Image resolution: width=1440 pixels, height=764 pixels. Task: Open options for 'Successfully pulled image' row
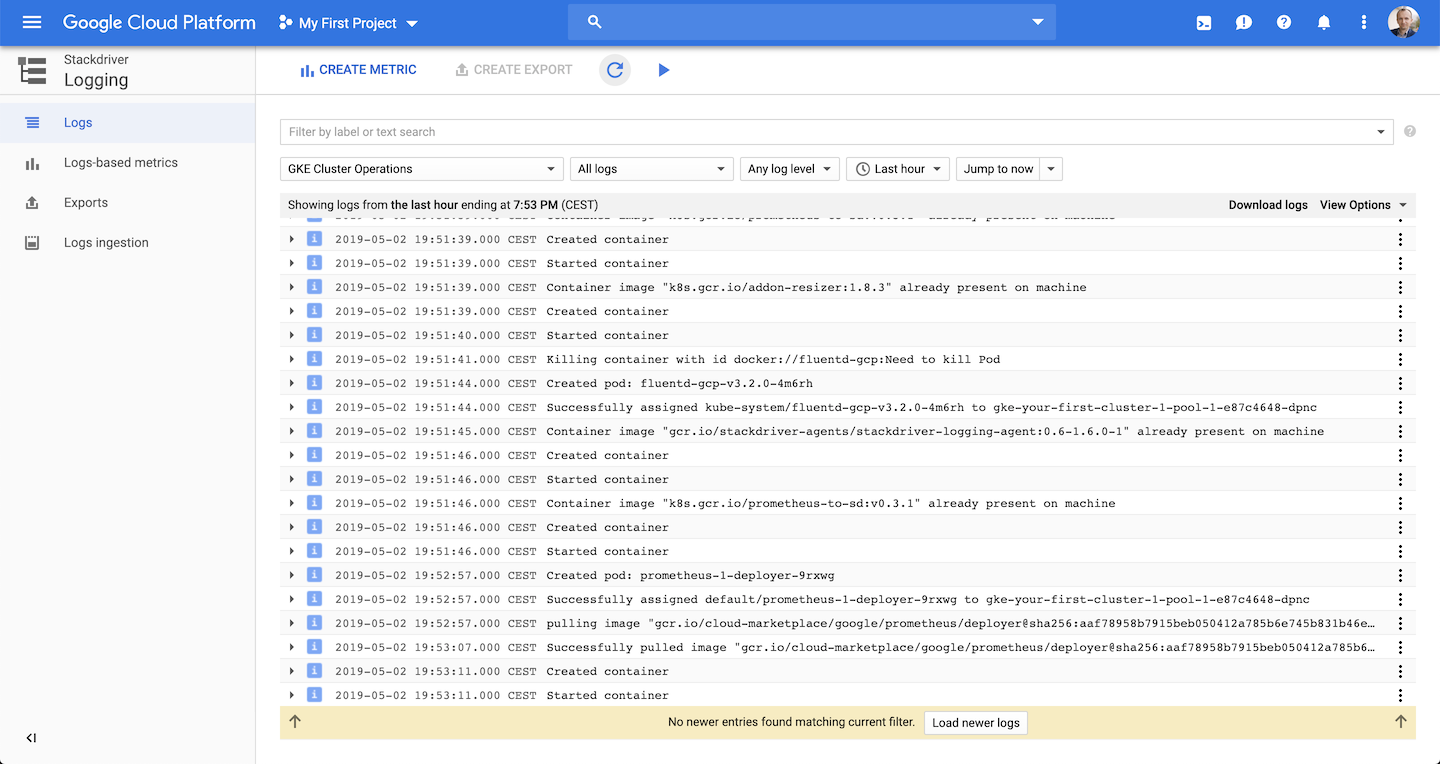(1400, 647)
